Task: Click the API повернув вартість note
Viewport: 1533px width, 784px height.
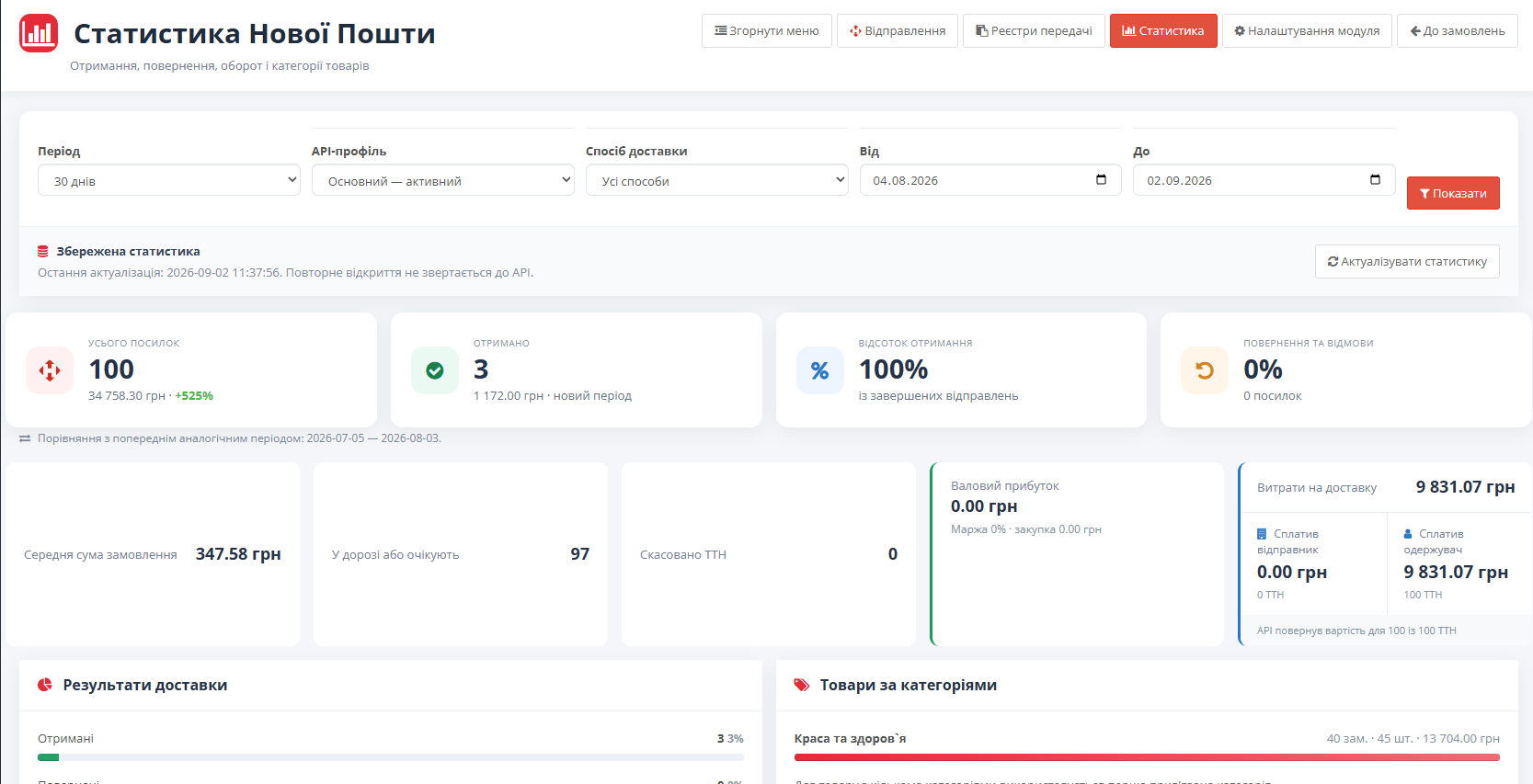Action: click(1356, 631)
